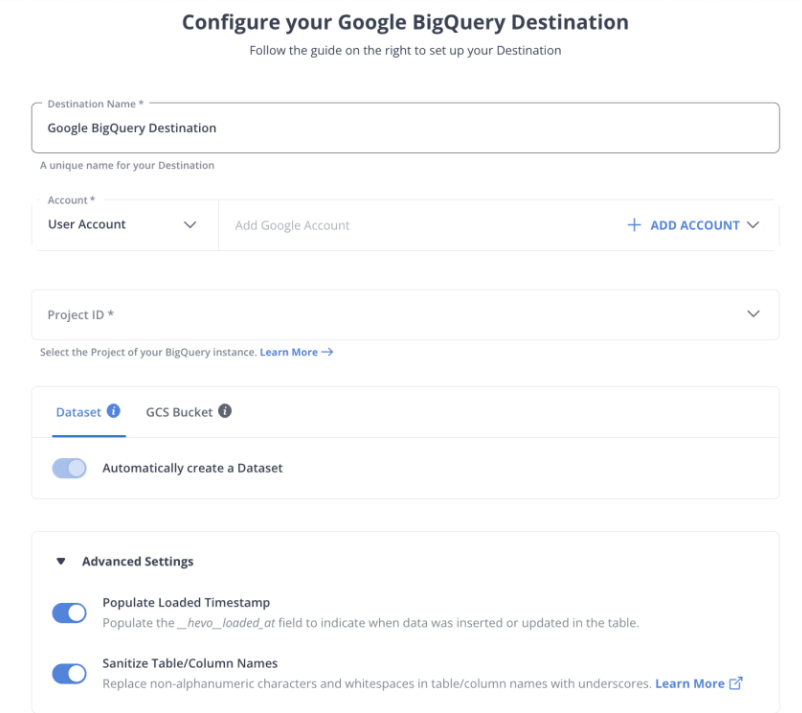
Task: Collapse Advanced Settings triangle
Action: point(61,562)
